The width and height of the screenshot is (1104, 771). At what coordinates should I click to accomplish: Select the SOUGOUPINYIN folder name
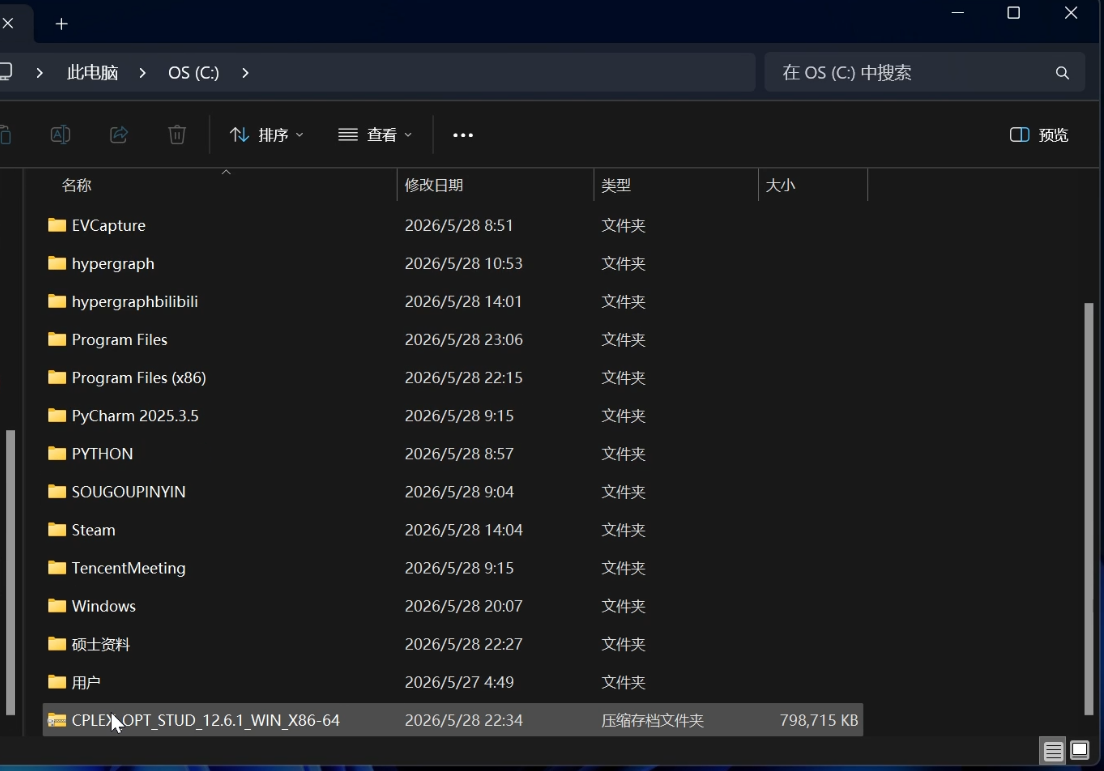(x=129, y=491)
